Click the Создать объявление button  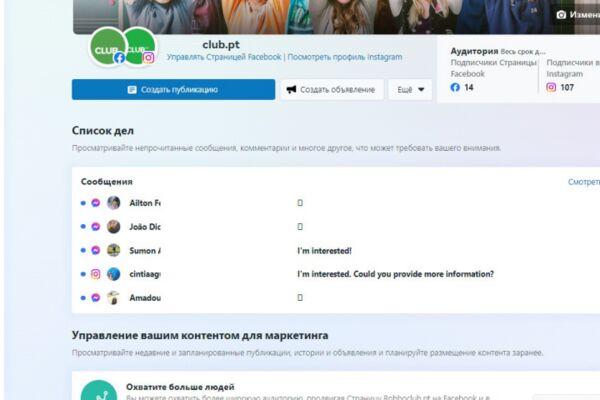click(x=332, y=90)
